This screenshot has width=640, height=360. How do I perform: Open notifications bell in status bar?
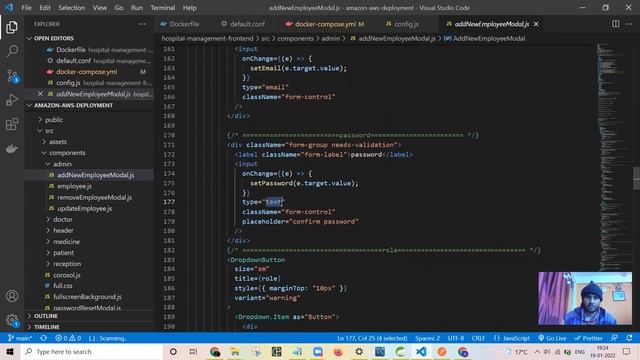[x=629, y=338]
